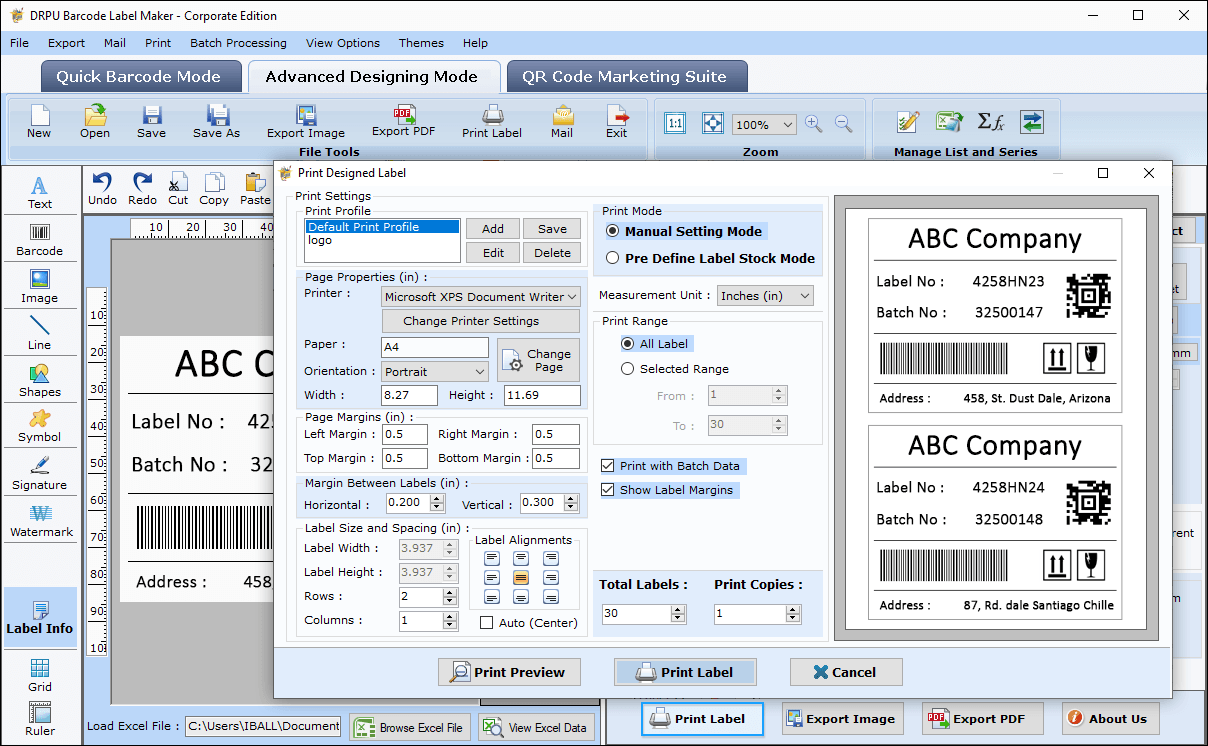1208x746 pixels.
Task: Click the Mail toolbar icon
Action: click(x=562, y=121)
